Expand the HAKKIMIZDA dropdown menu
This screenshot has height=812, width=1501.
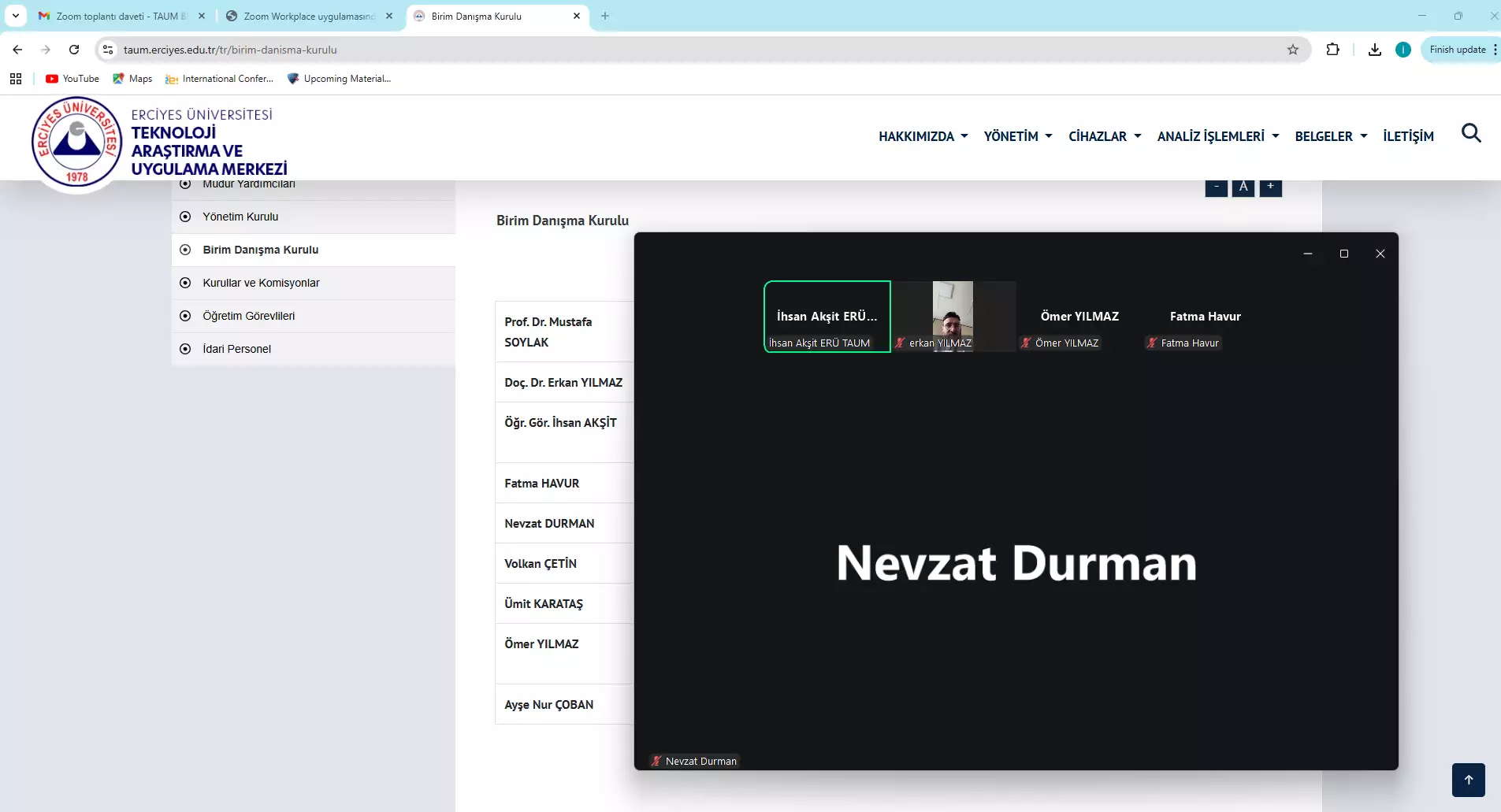923,136
